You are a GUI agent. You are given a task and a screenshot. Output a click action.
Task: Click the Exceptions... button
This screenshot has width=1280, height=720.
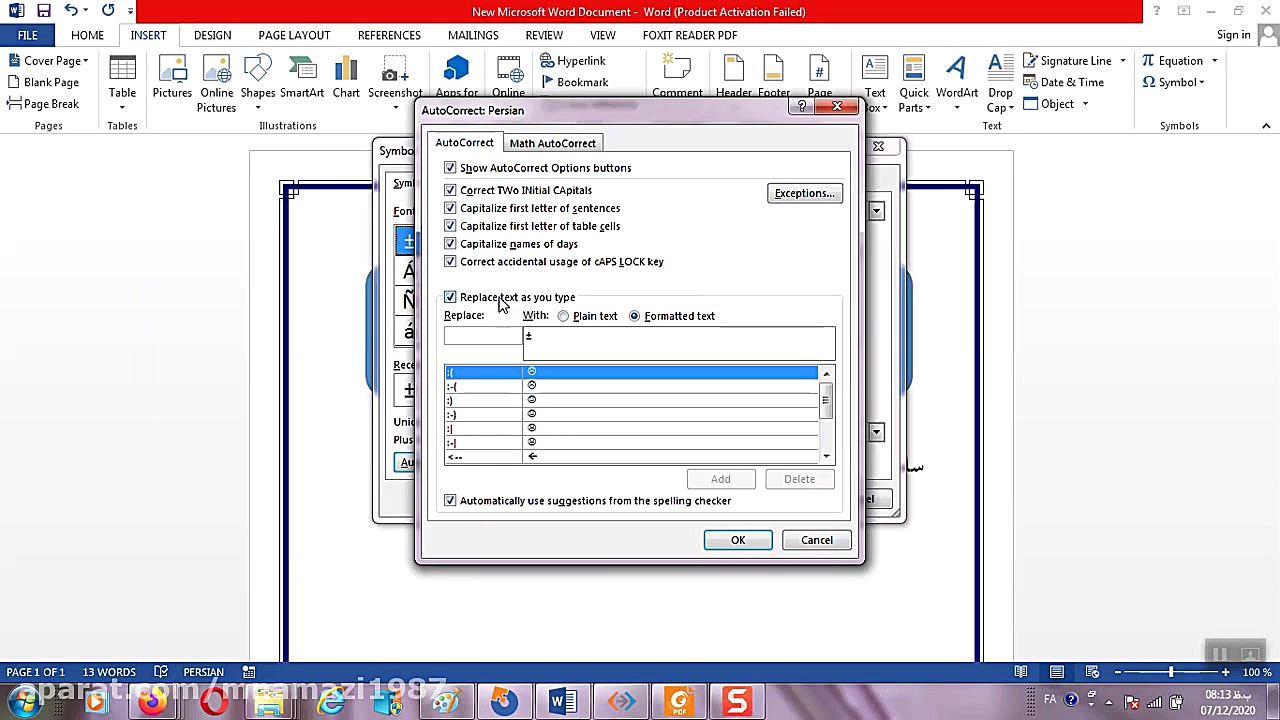pyautogui.click(x=804, y=193)
